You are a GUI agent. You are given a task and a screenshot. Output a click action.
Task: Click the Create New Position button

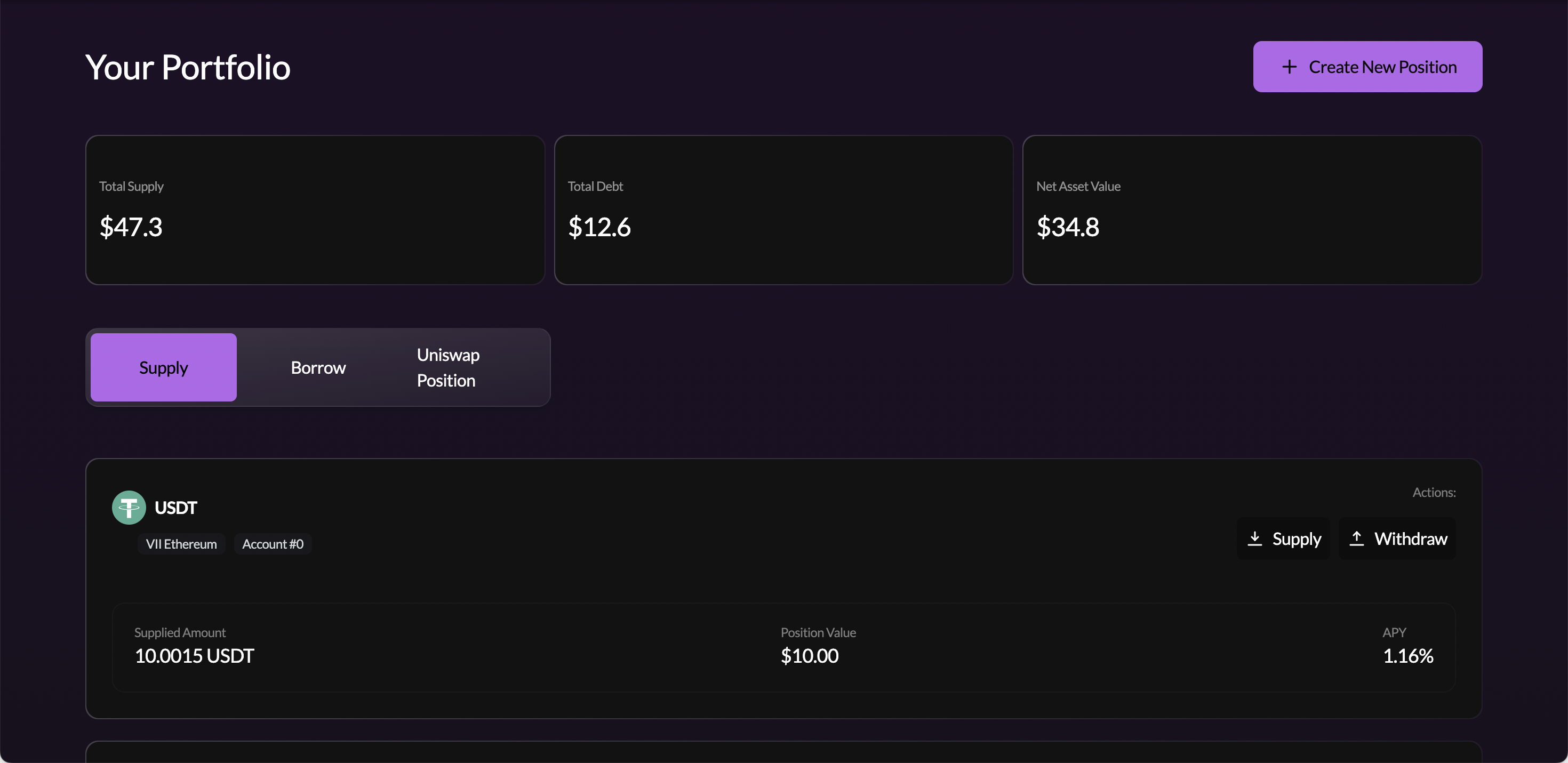(x=1367, y=66)
